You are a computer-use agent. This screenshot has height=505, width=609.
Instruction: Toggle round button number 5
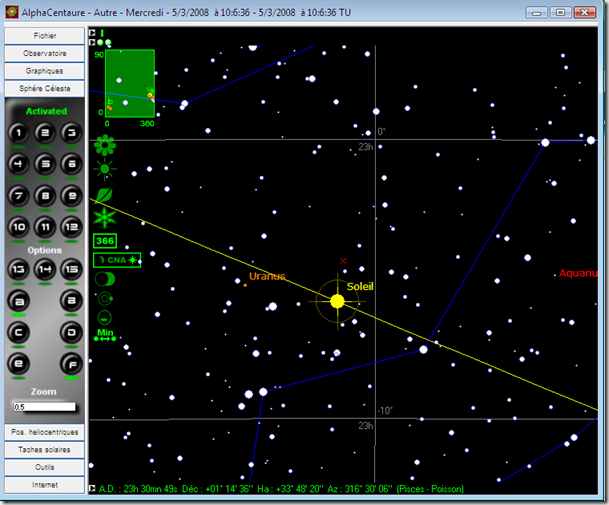click(45, 164)
